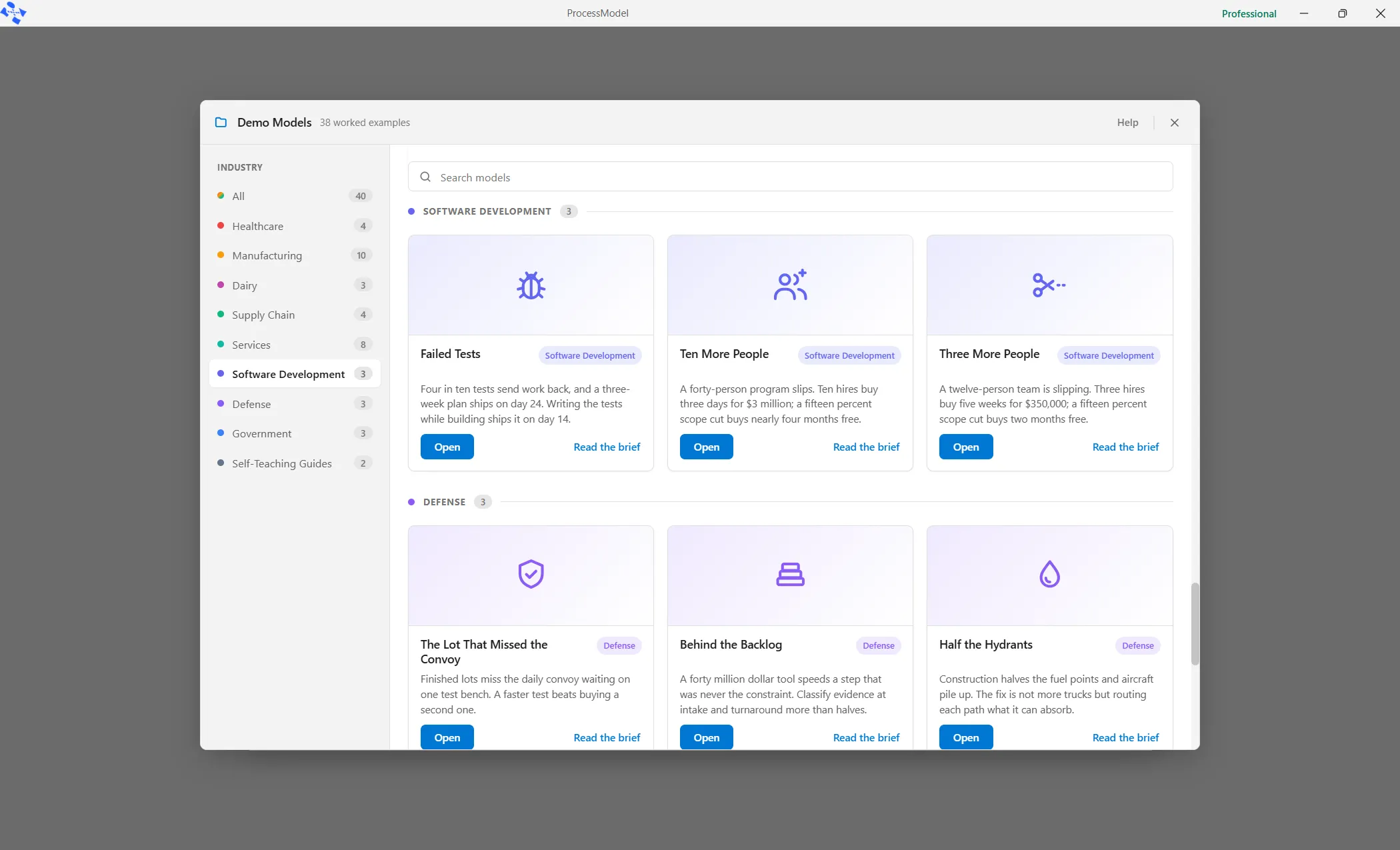This screenshot has width=1400, height=850.
Task: Filter by Government industry
Action: click(x=295, y=433)
